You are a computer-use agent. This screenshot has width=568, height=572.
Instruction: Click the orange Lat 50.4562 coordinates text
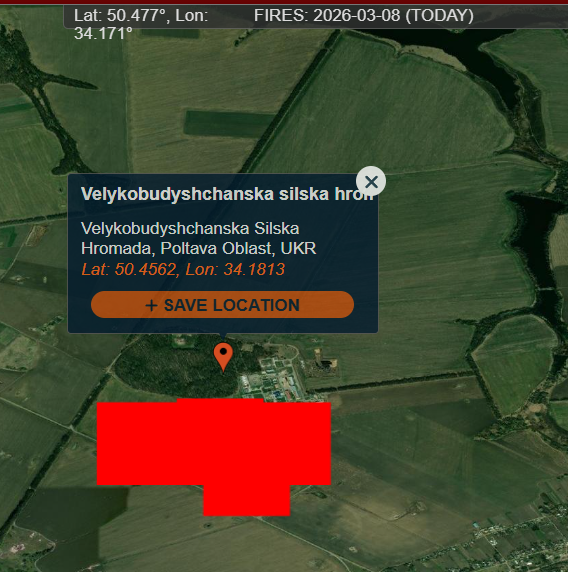pos(183,270)
